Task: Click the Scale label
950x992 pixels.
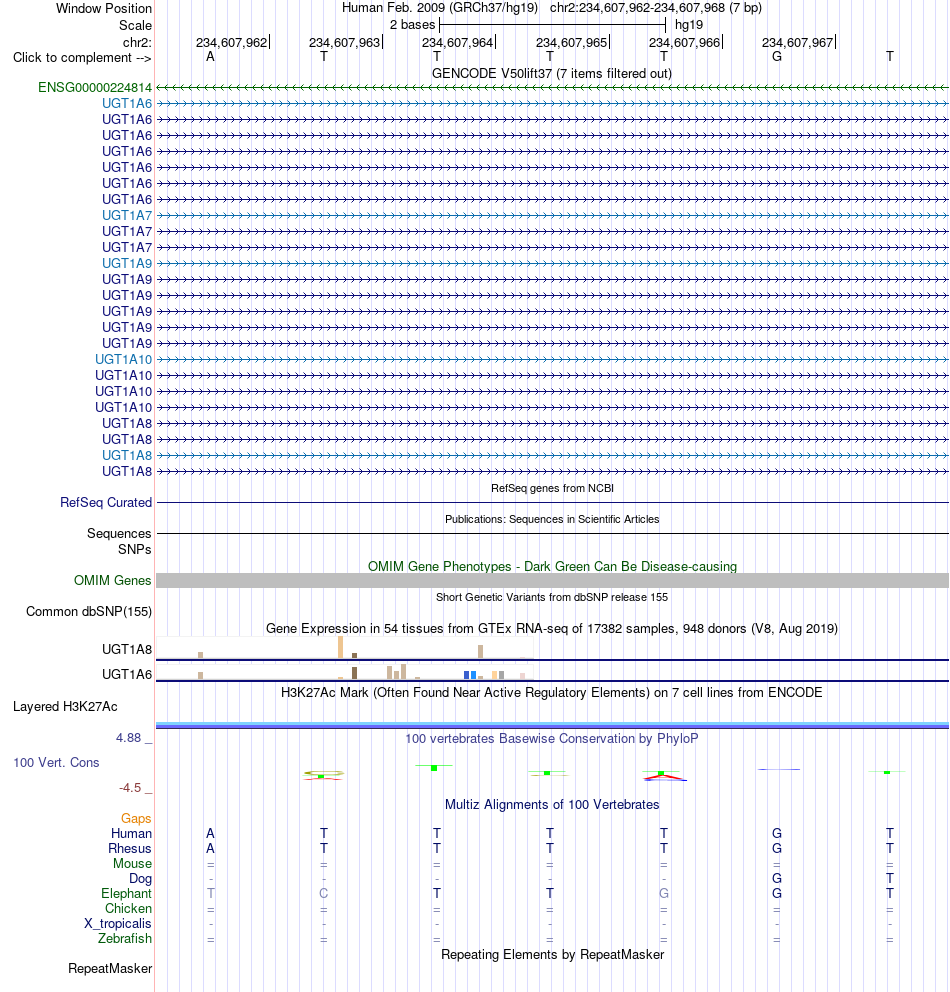Action: tap(135, 25)
